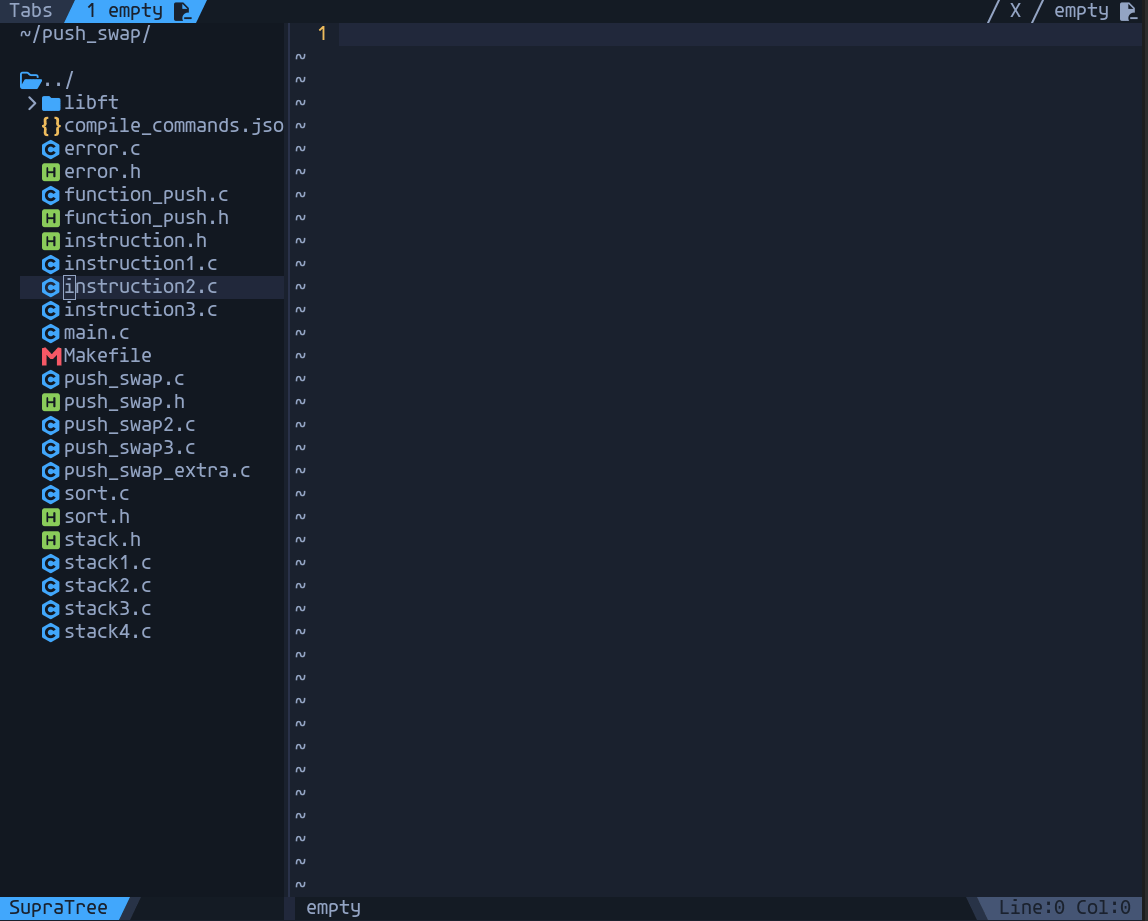Open push_swap3.c file
Screen dimensions: 1148x921
(130, 448)
